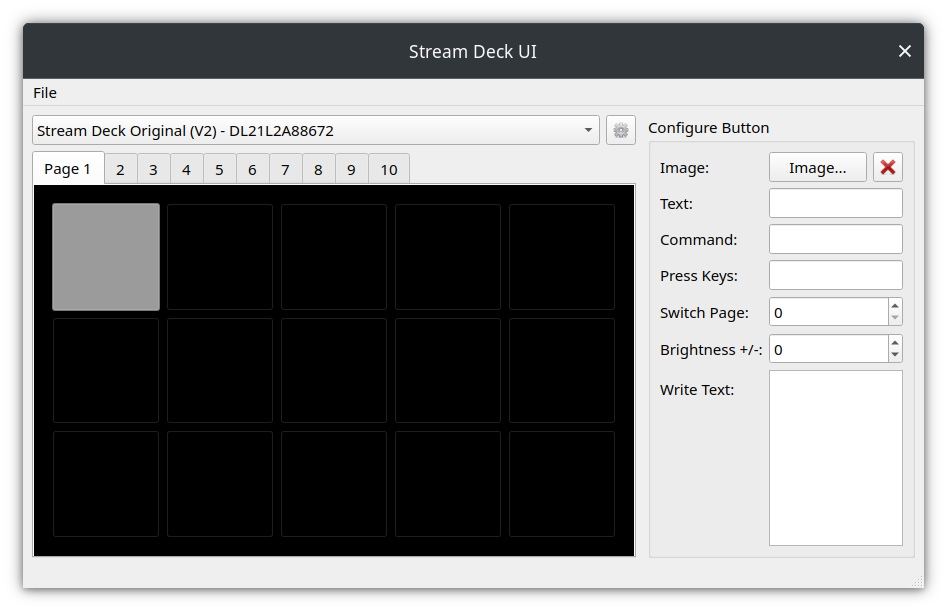Select bottom row last deck key
Screen dimensions: 947x611
562,484
